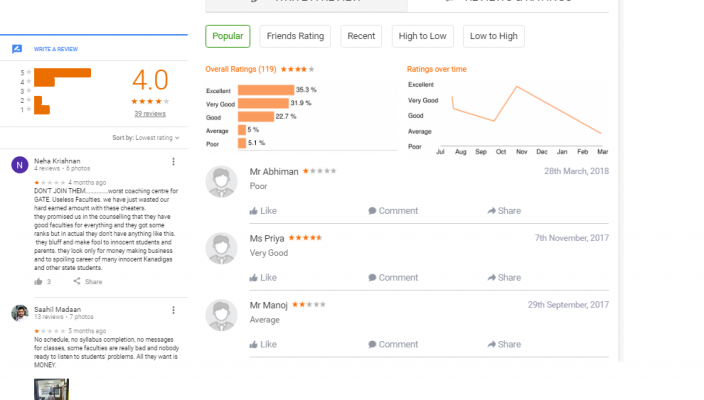Click the Mr Manoj reviewer name
The height and width of the screenshot is (400, 704).
tap(268, 305)
